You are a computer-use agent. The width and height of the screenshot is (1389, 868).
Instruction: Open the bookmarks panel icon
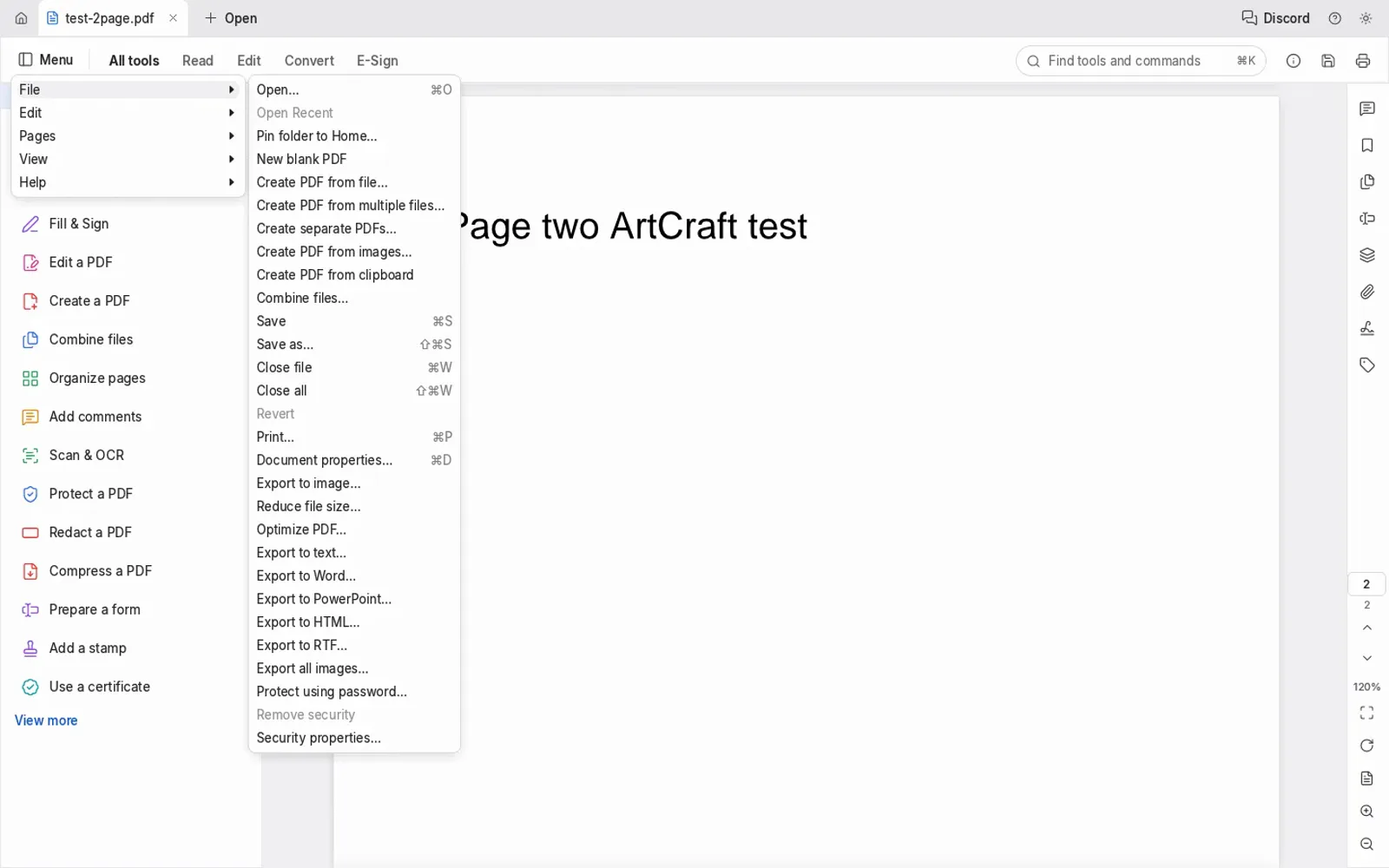tap(1367, 145)
